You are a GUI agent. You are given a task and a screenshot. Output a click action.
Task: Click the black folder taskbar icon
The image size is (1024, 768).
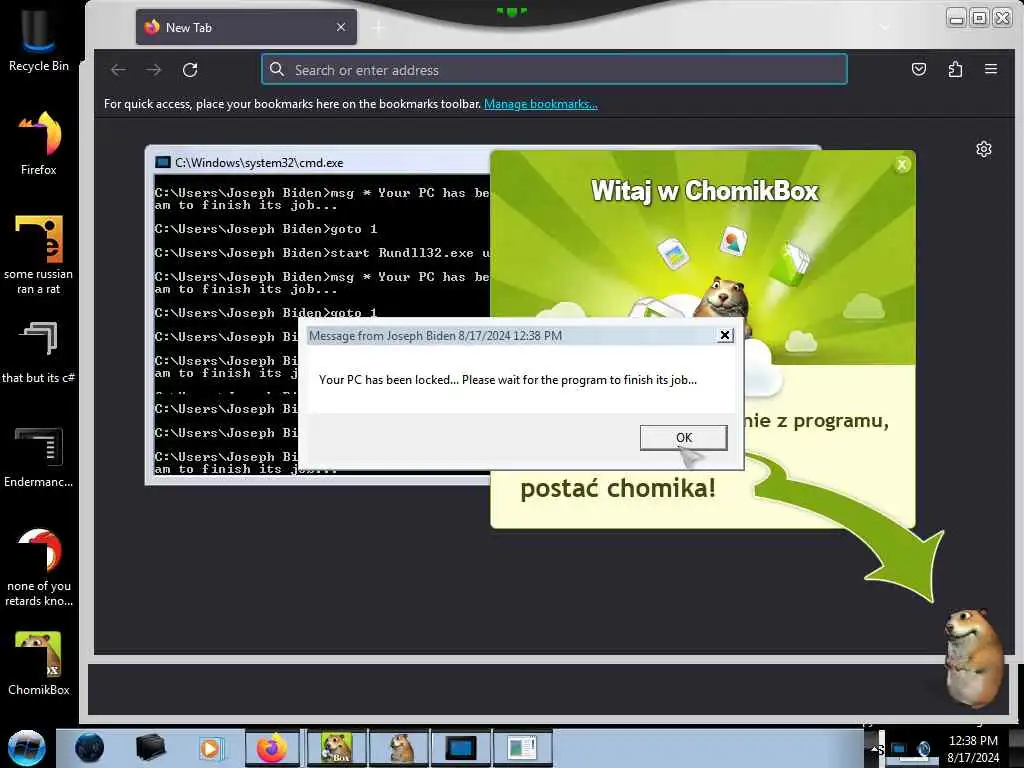[x=150, y=748]
